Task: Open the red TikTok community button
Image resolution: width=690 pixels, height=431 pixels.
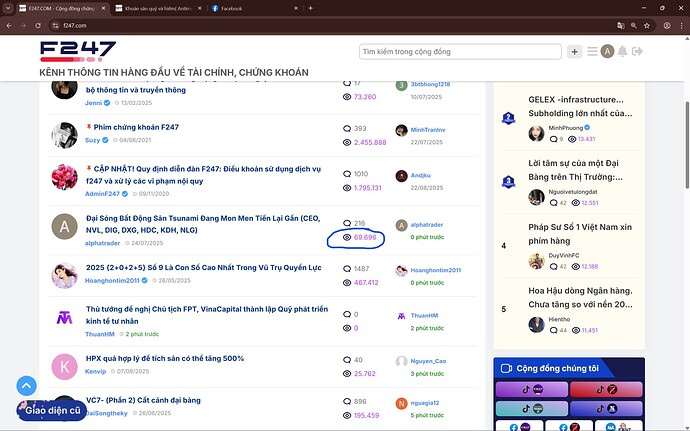Action: point(606,390)
